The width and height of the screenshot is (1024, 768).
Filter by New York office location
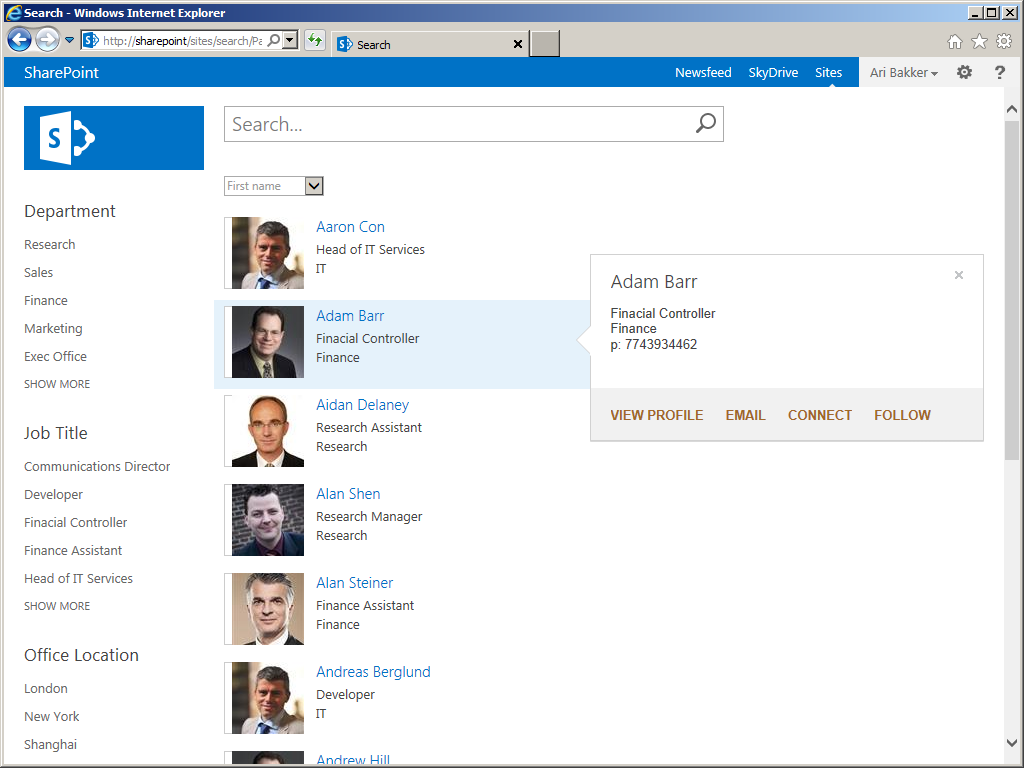tap(52, 716)
